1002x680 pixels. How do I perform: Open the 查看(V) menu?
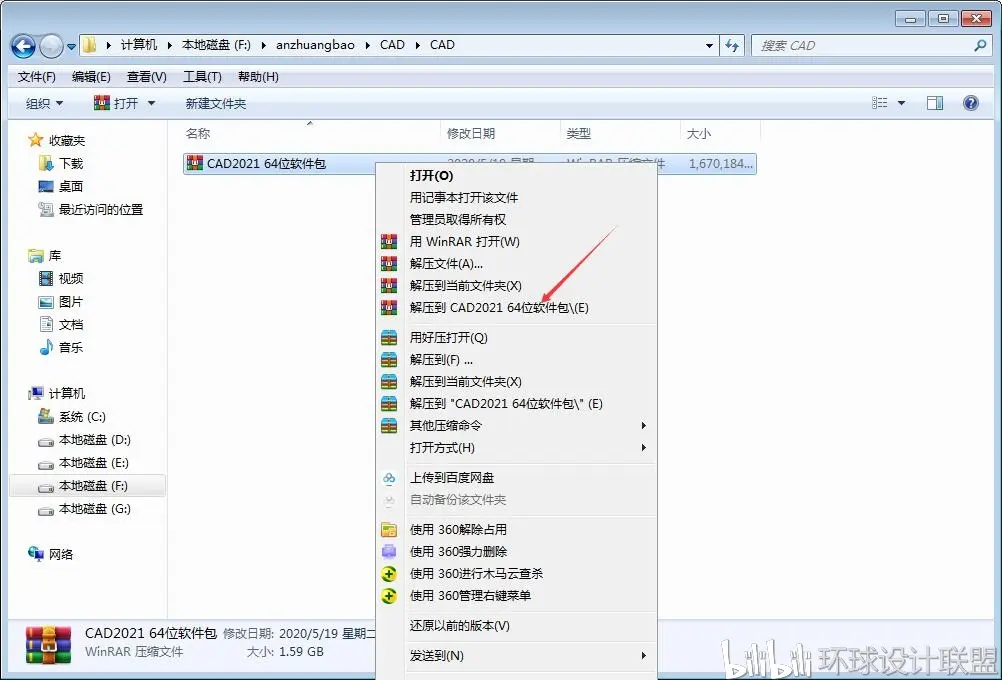[146, 77]
